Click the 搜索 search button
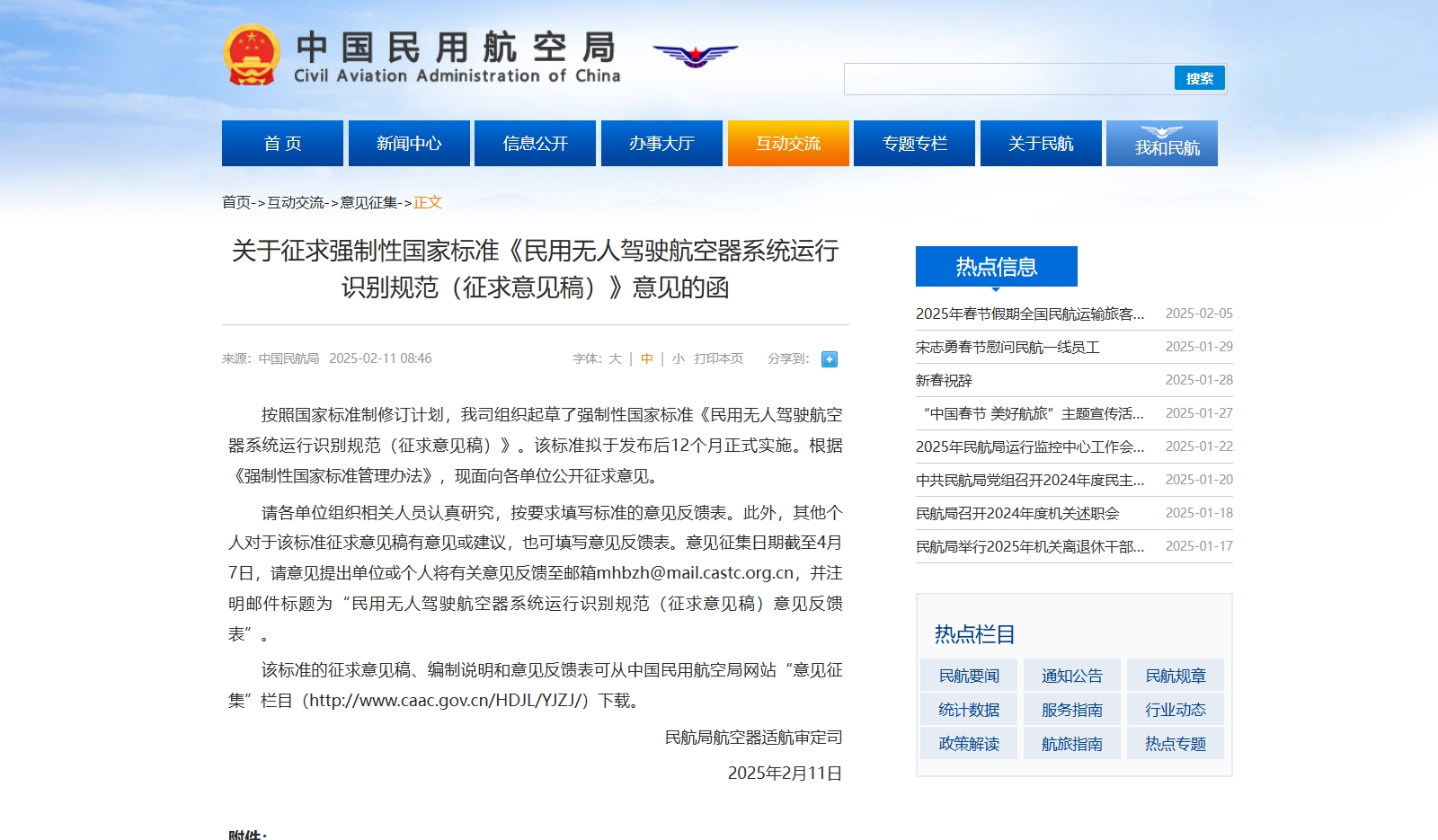This screenshot has height=840, width=1438. click(x=1199, y=79)
